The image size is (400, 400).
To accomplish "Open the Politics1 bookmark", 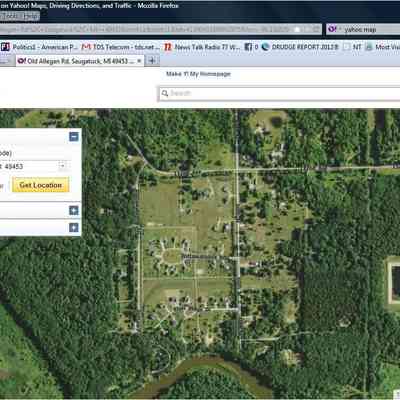I will [x=39, y=47].
